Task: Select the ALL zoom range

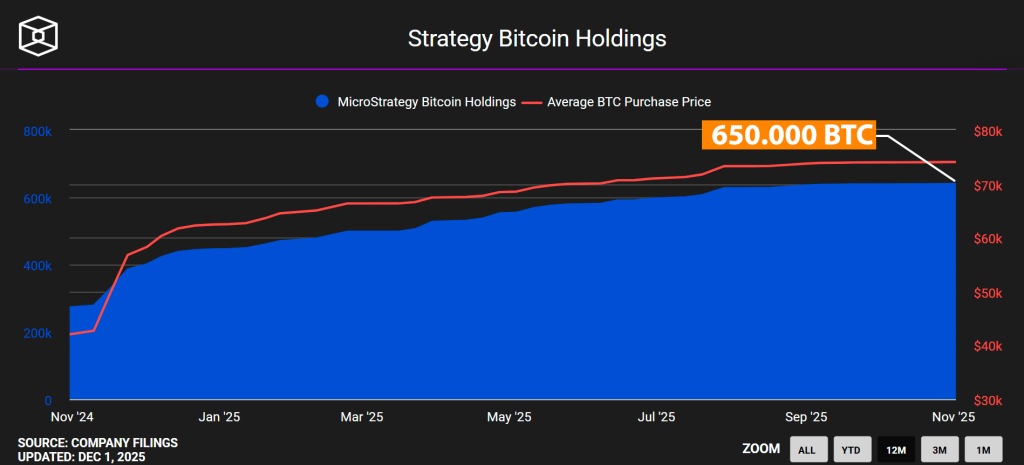Action: pyautogui.click(x=806, y=449)
